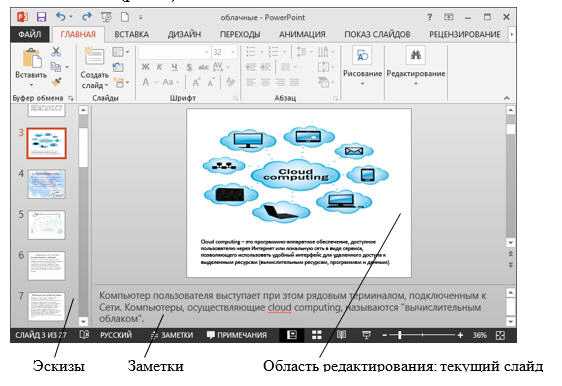Open ПРИМЕЧАНИЯ comments pane
Screen dimensions: 562x386
[x=237, y=335]
